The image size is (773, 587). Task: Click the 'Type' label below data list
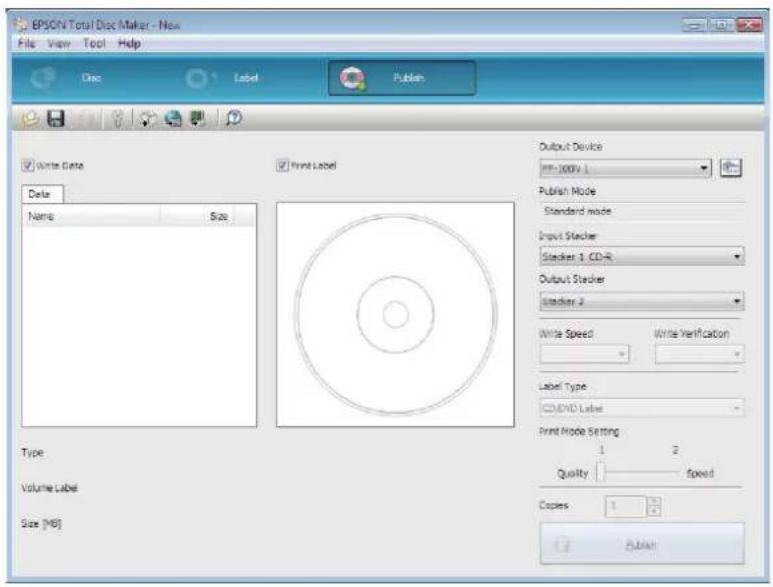pyautogui.click(x=33, y=452)
